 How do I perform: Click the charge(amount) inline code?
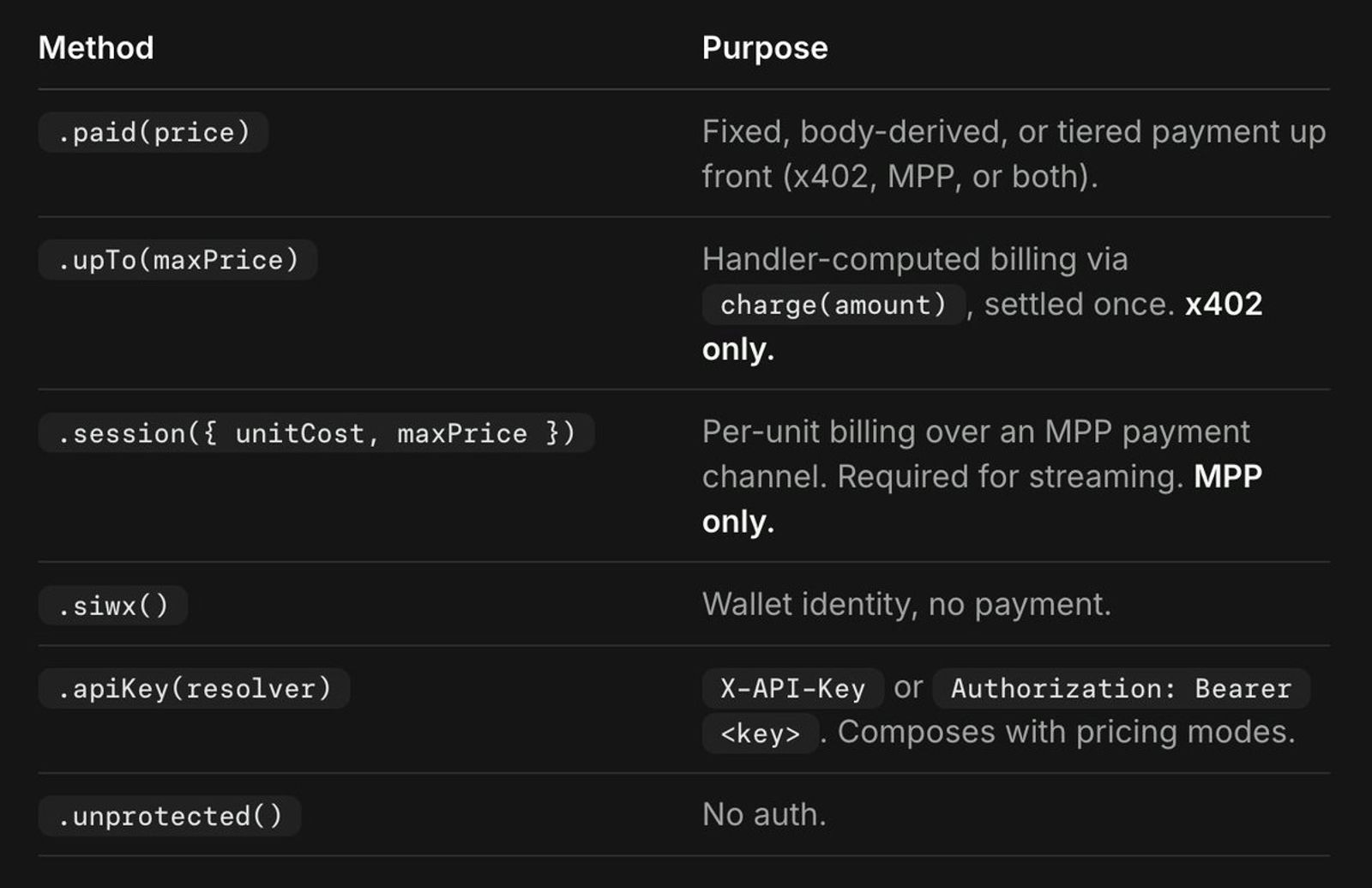tap(833, 305)
